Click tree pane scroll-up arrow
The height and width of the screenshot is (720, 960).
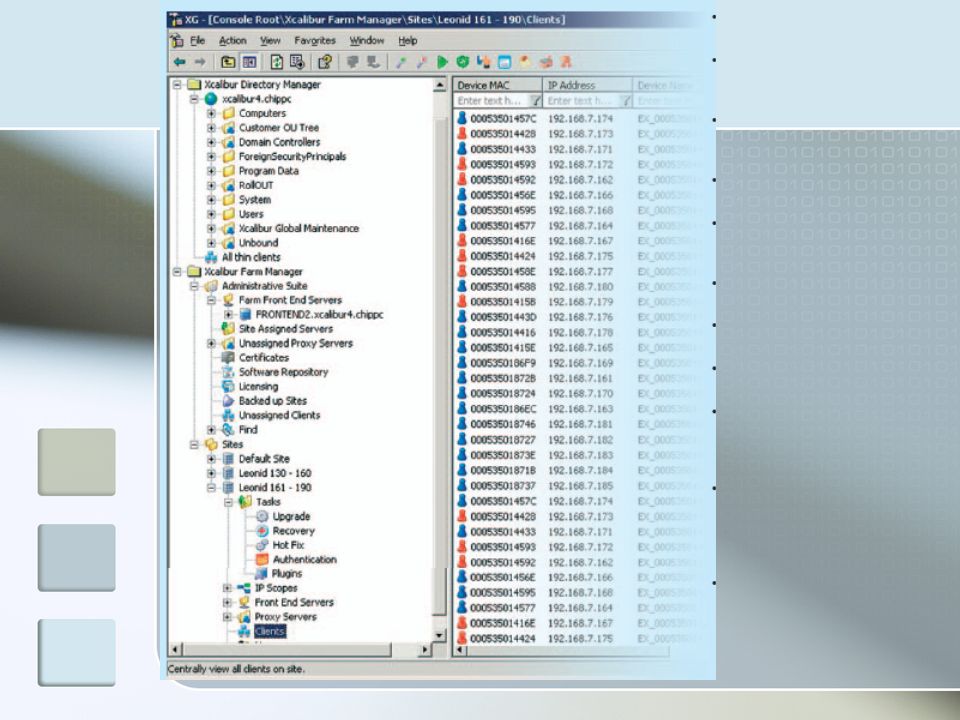(x=439, y=85)
